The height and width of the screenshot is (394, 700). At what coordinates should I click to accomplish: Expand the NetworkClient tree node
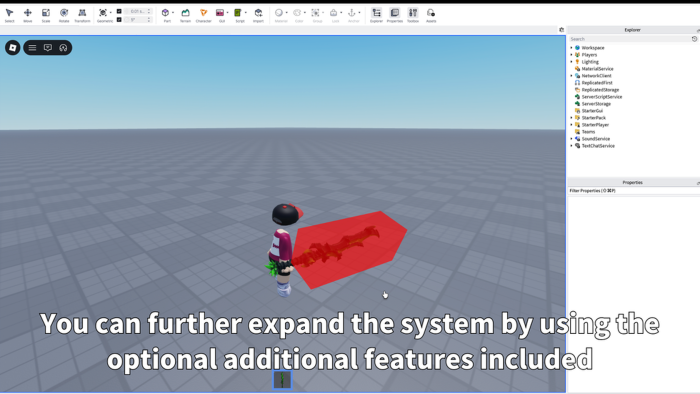pos(571,76)
